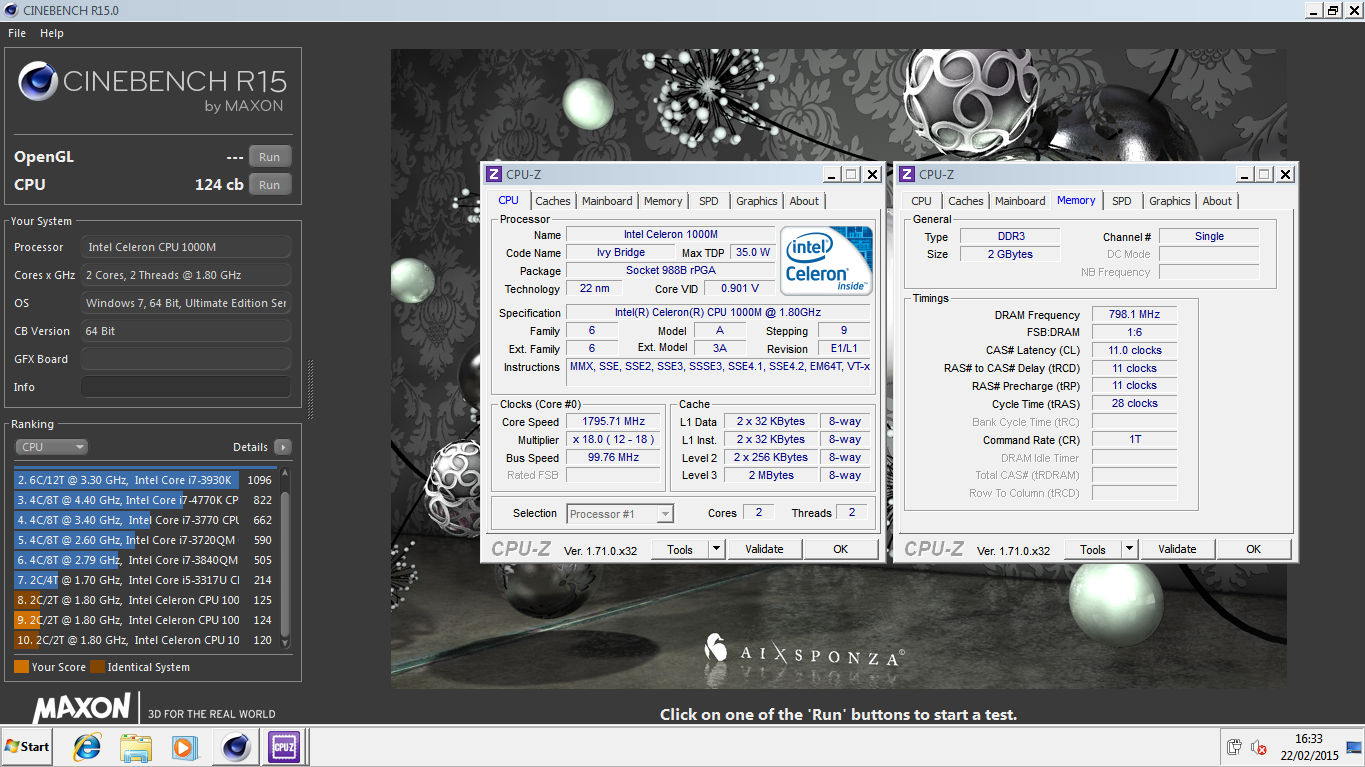
Task: Click the Start button
Action: 27,746
